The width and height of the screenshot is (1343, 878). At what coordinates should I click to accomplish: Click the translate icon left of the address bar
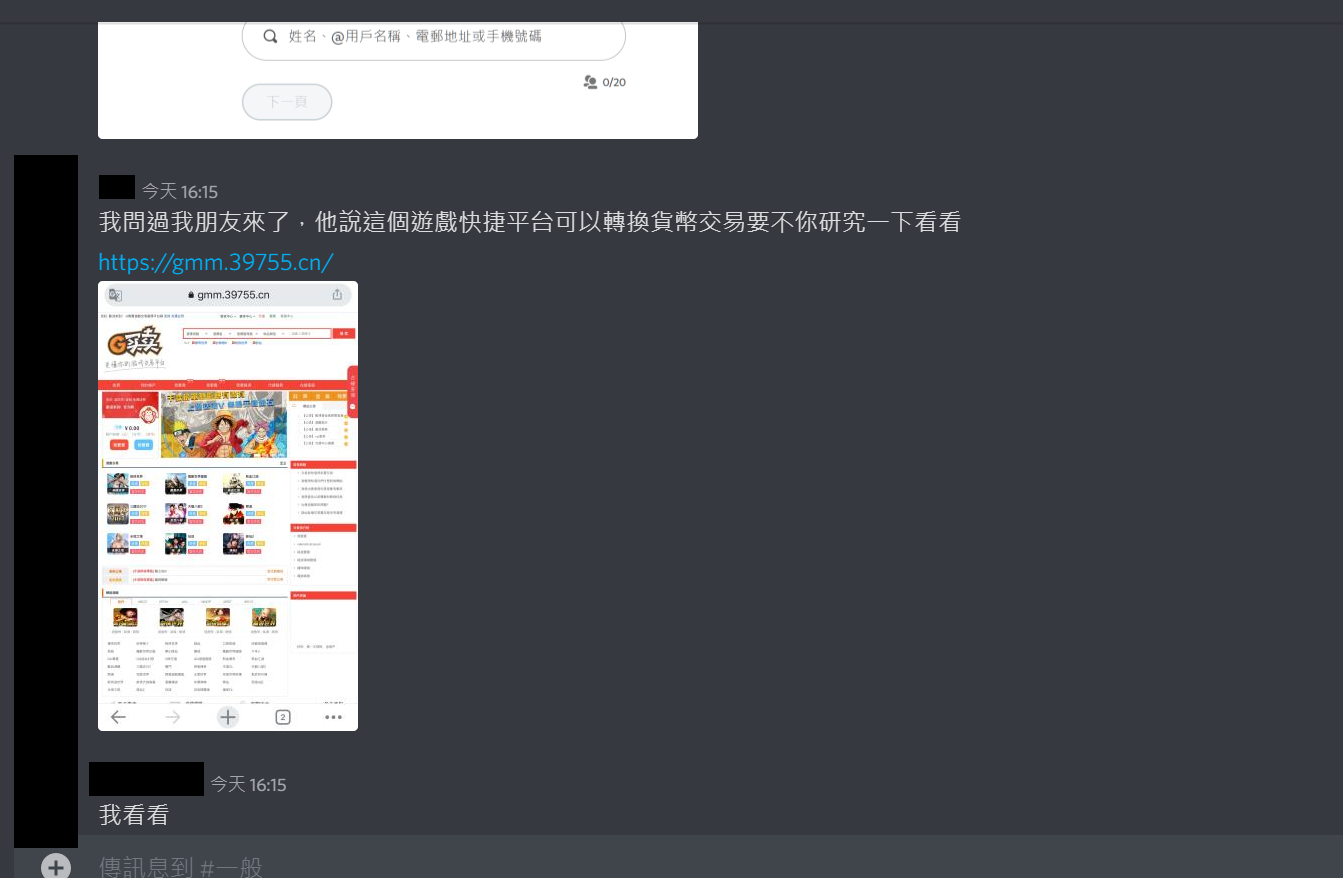(115, 295)
